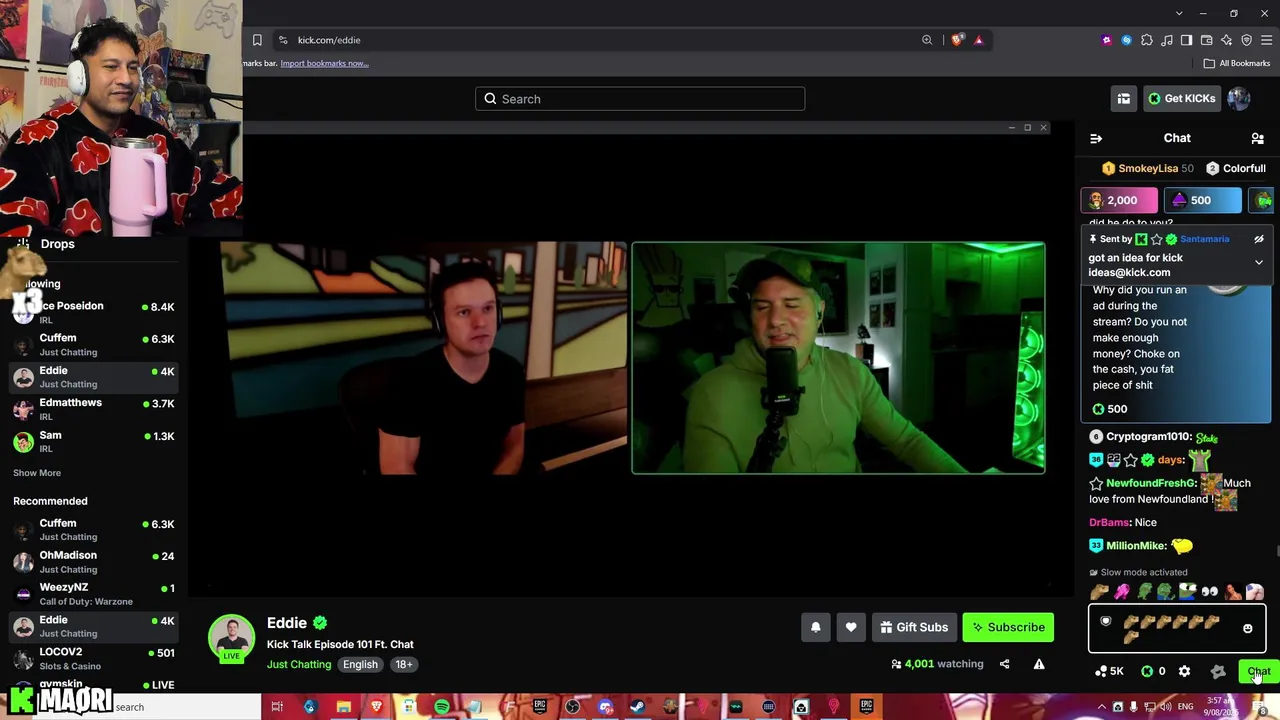Click the zoom magnifier in address bar
Screen dimensions: 1280x720
pos(927,40)
